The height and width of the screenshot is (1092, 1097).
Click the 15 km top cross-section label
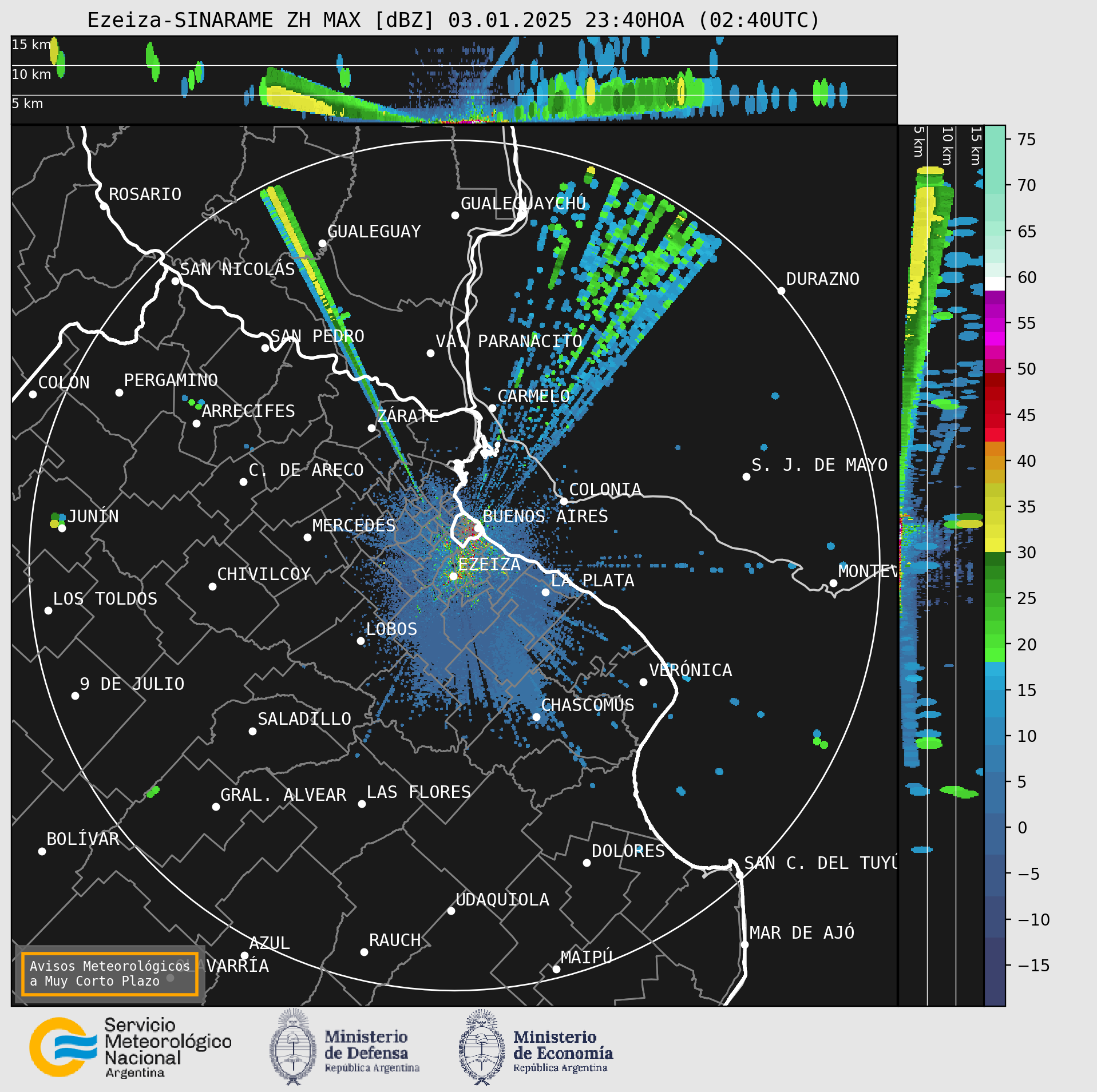(x=31, y=45)
